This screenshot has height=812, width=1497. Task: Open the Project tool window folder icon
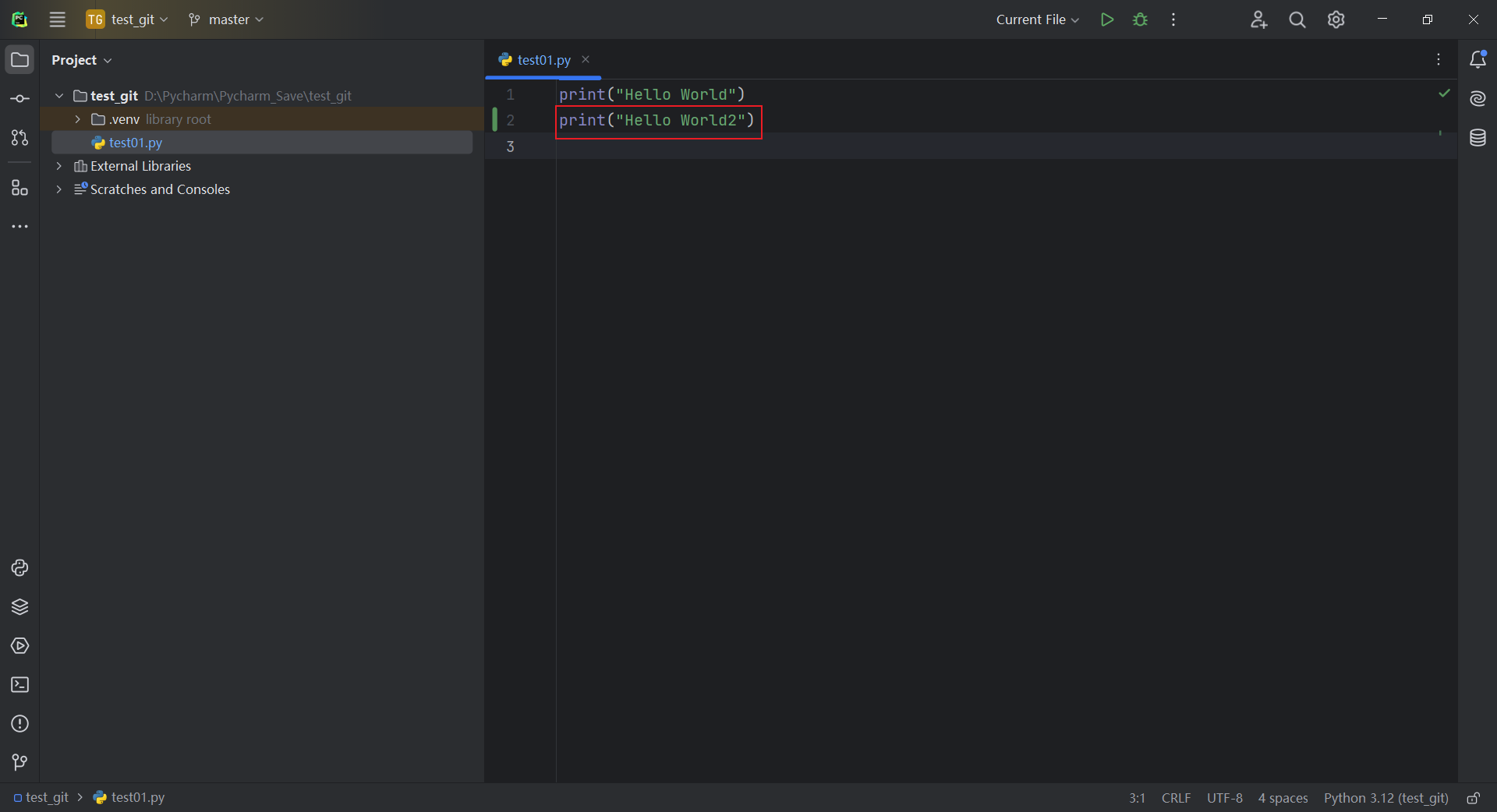point(20,60)
